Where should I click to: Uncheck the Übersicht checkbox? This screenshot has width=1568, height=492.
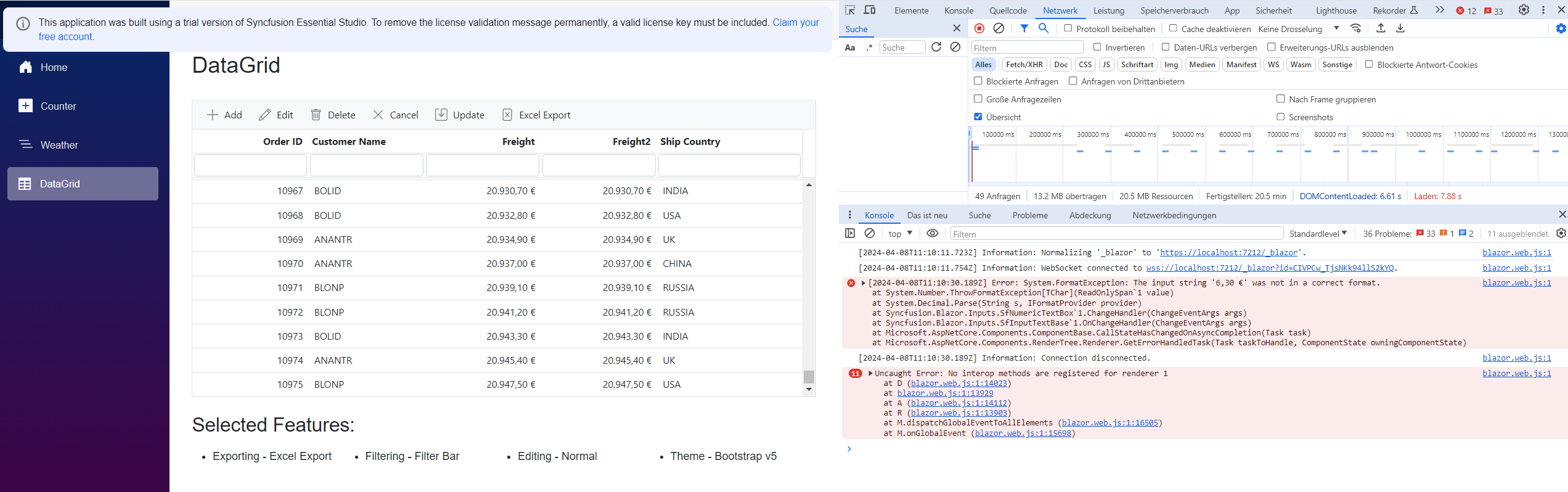[978, 117]
